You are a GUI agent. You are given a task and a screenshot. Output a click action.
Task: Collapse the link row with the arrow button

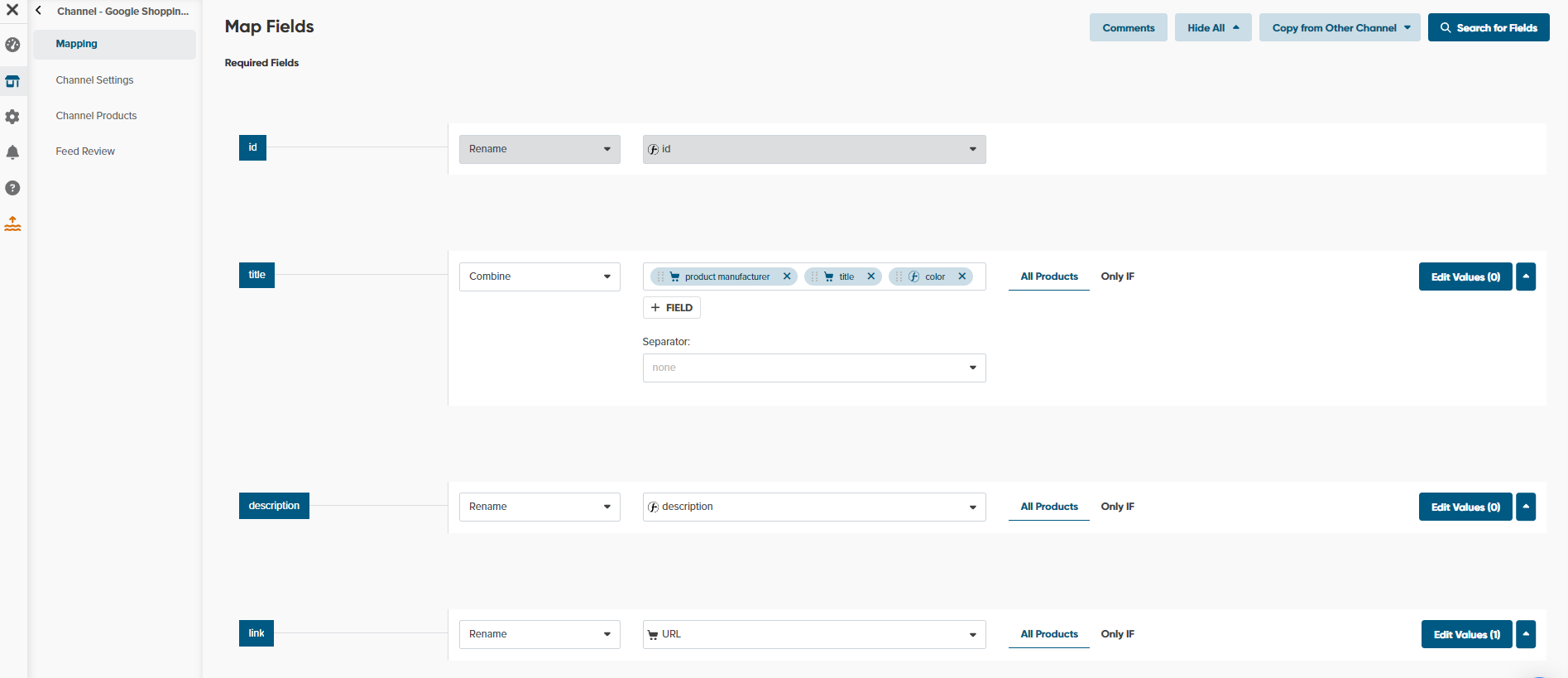[x=1526, y=634]
